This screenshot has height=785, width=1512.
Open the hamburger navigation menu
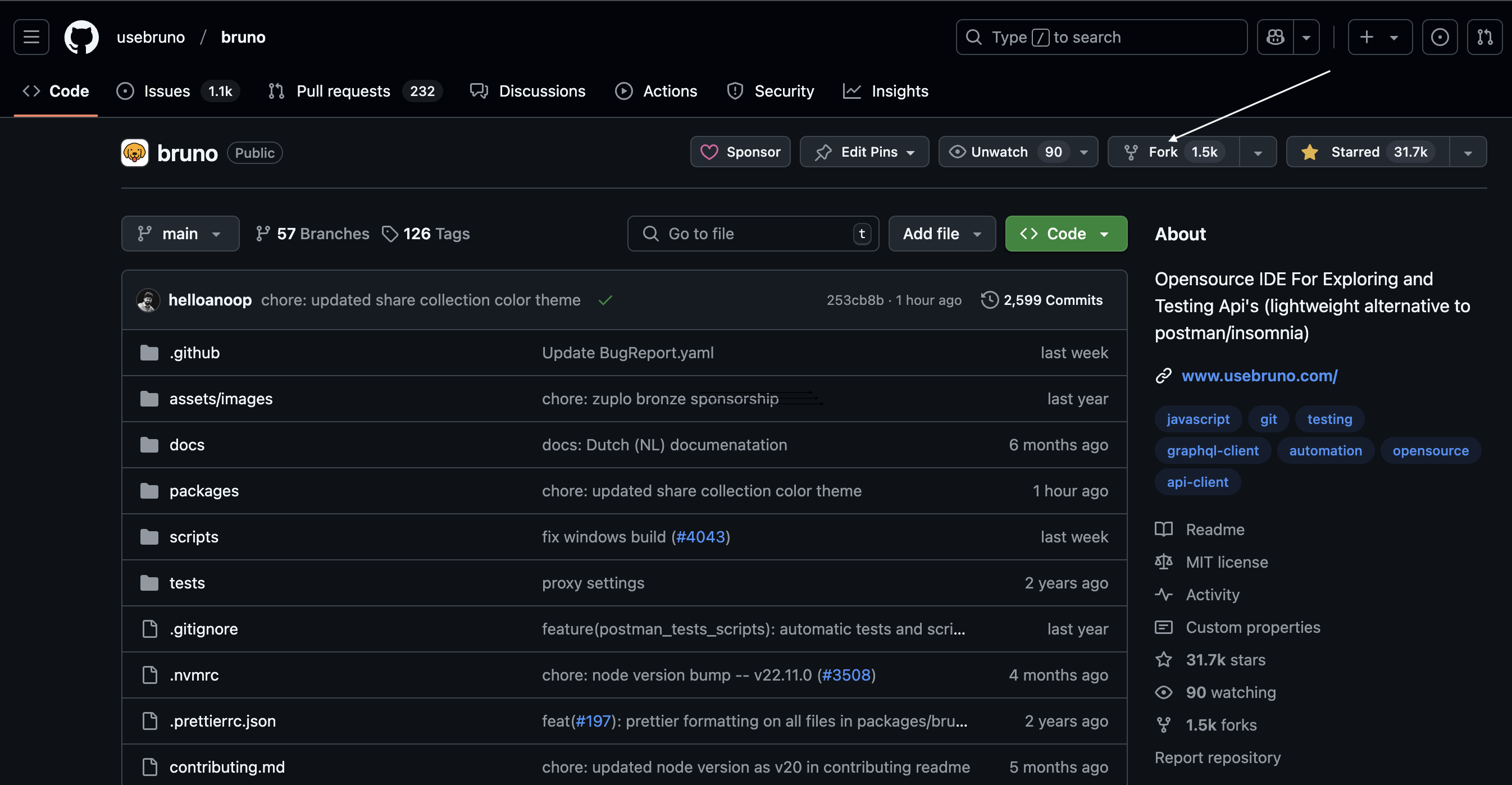point(31,37)
